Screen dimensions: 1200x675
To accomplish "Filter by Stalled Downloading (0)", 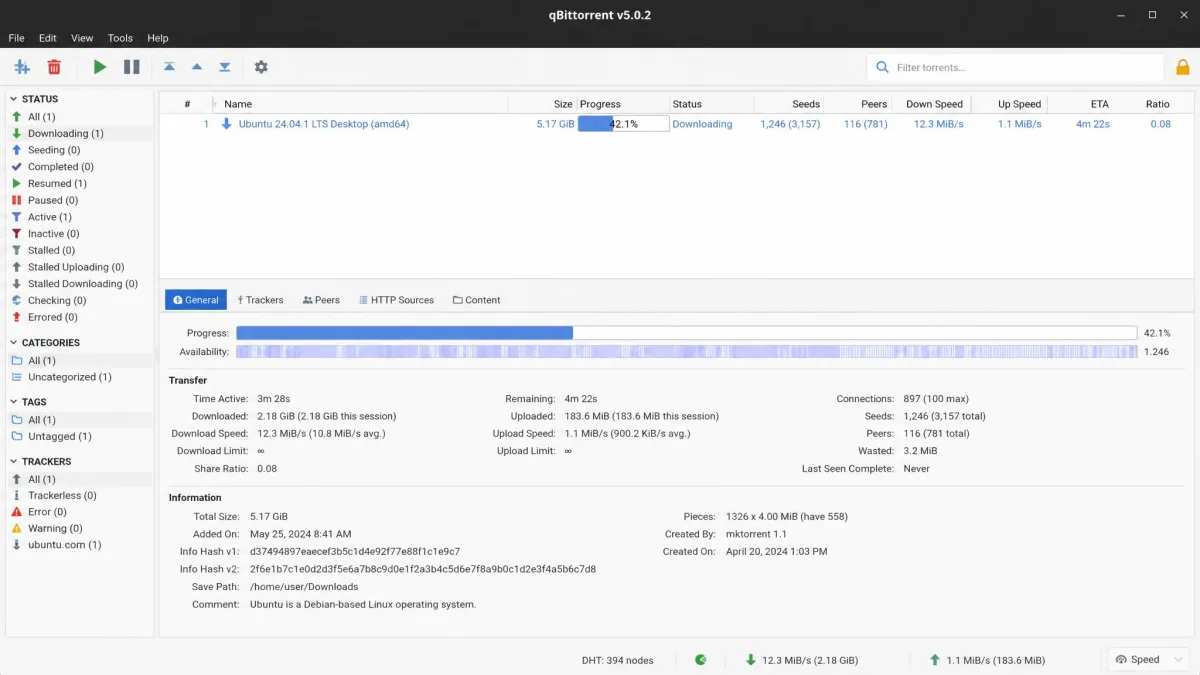I will pos(81,284).
